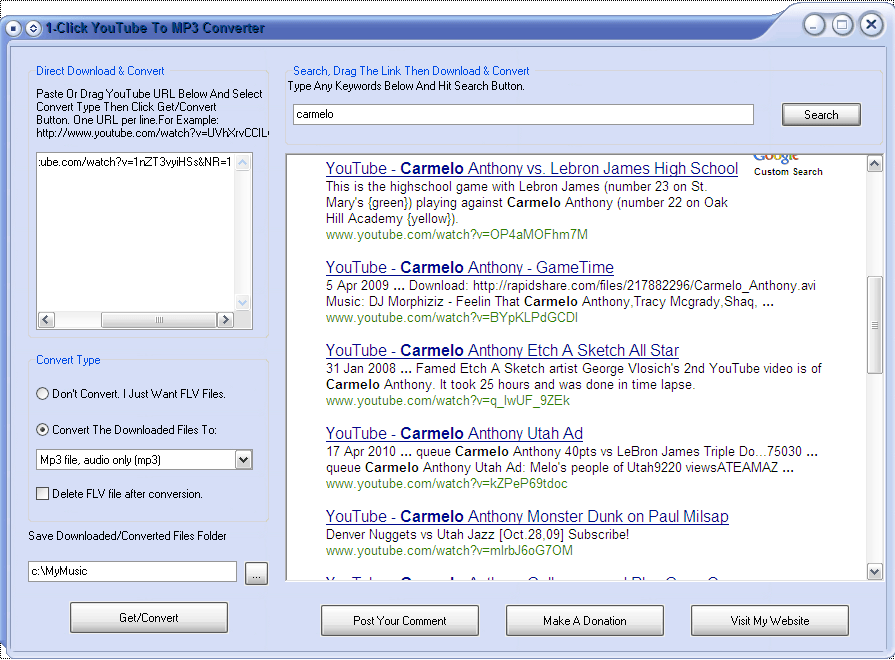Select "Convert The Downloaded Files To" option

[43, 430]
